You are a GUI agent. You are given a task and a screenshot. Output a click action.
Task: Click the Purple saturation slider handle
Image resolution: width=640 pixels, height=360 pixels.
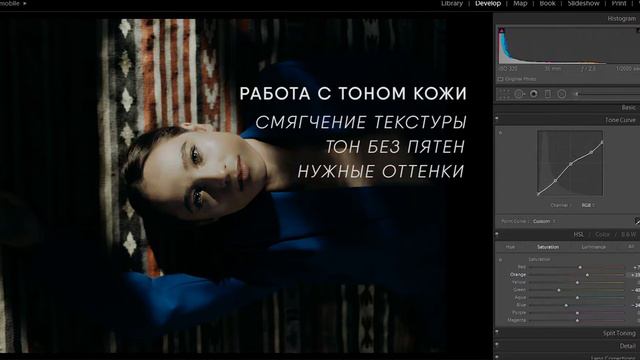(x=577, y=313)
